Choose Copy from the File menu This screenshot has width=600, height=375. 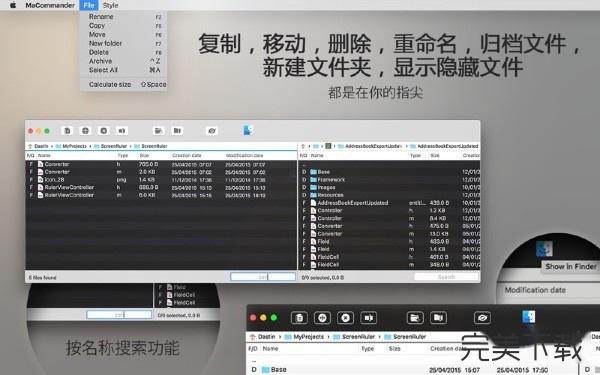tap(124, 26)
